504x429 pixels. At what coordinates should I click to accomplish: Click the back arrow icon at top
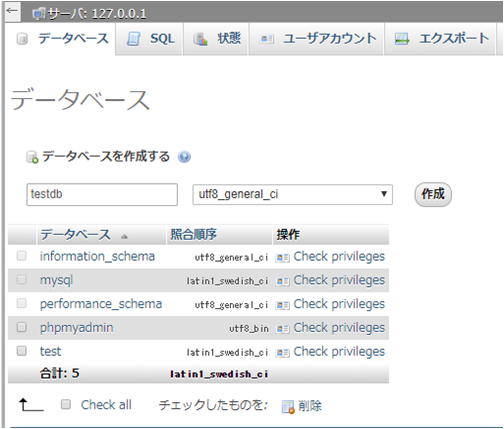click(x=12, y=11)
